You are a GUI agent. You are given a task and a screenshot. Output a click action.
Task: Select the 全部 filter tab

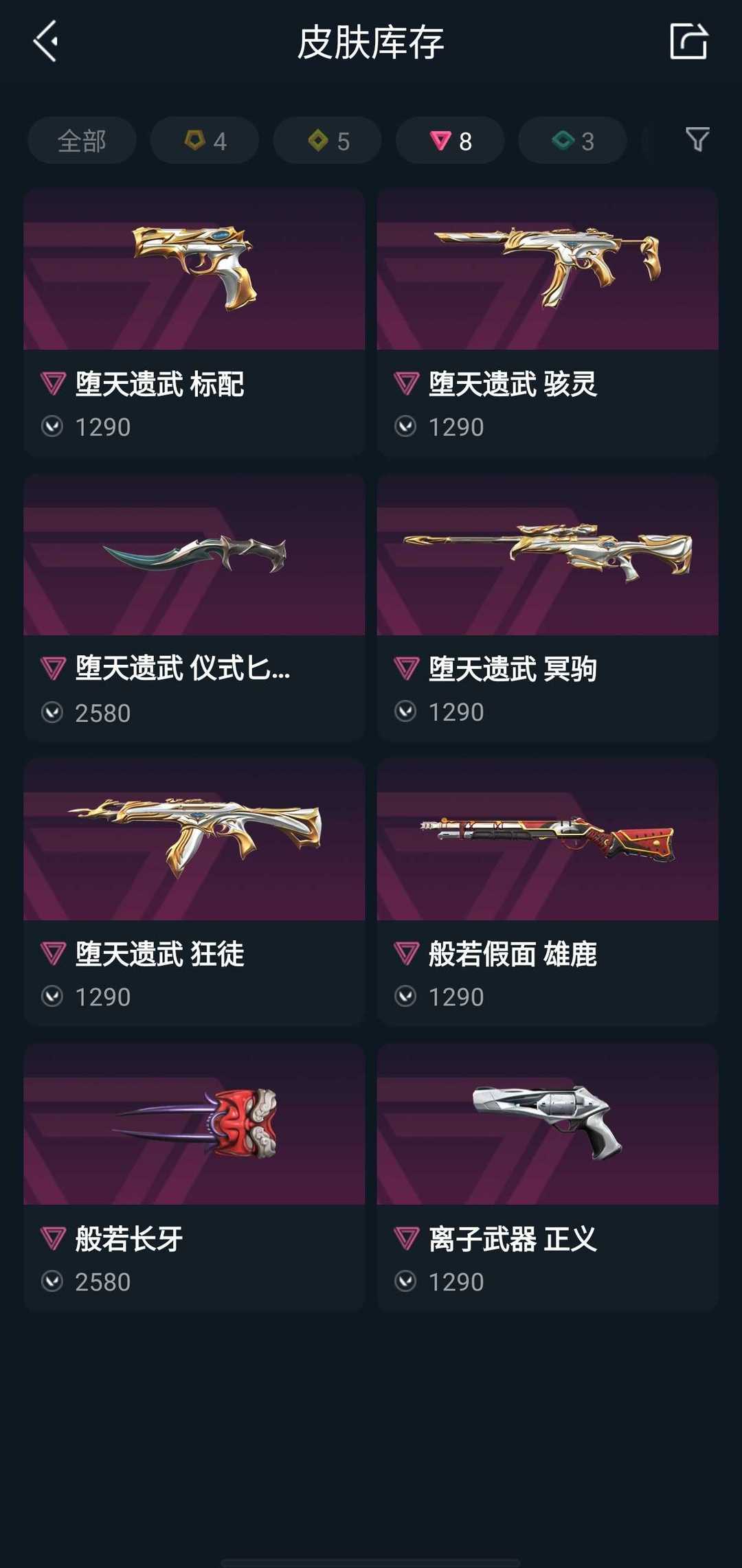click(x=82, y=140)
